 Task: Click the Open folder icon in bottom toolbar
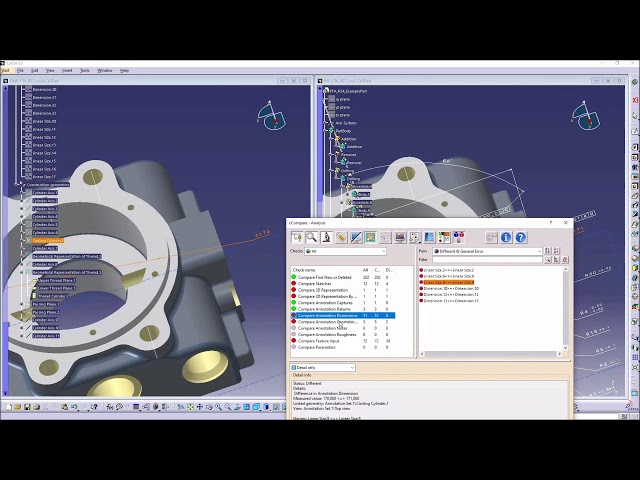tap(18, 407)
